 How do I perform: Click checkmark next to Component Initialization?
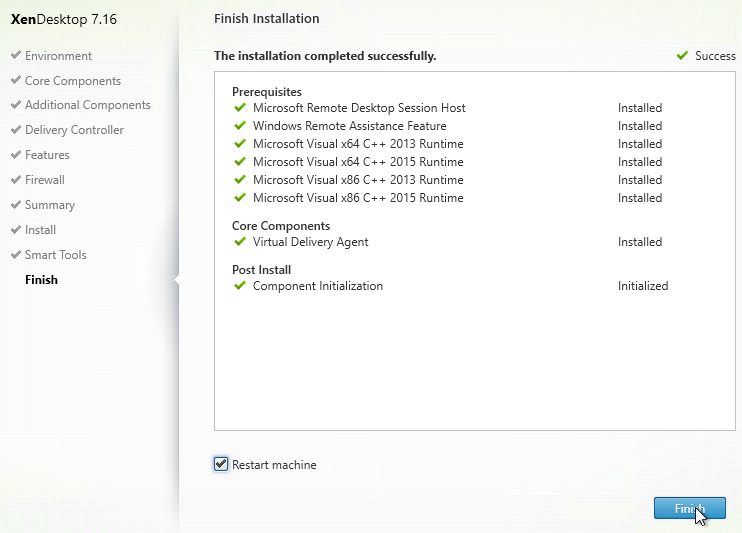(x=240, y=286)
